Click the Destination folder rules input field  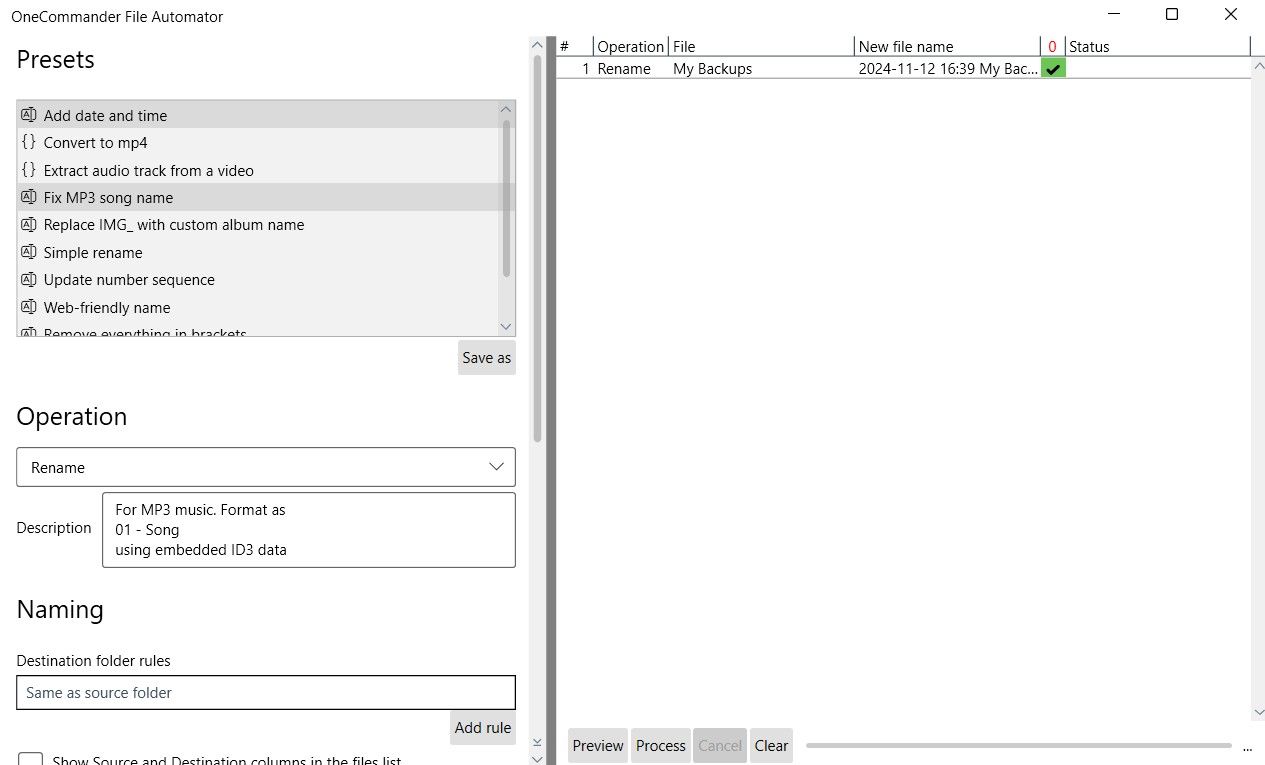266,692
